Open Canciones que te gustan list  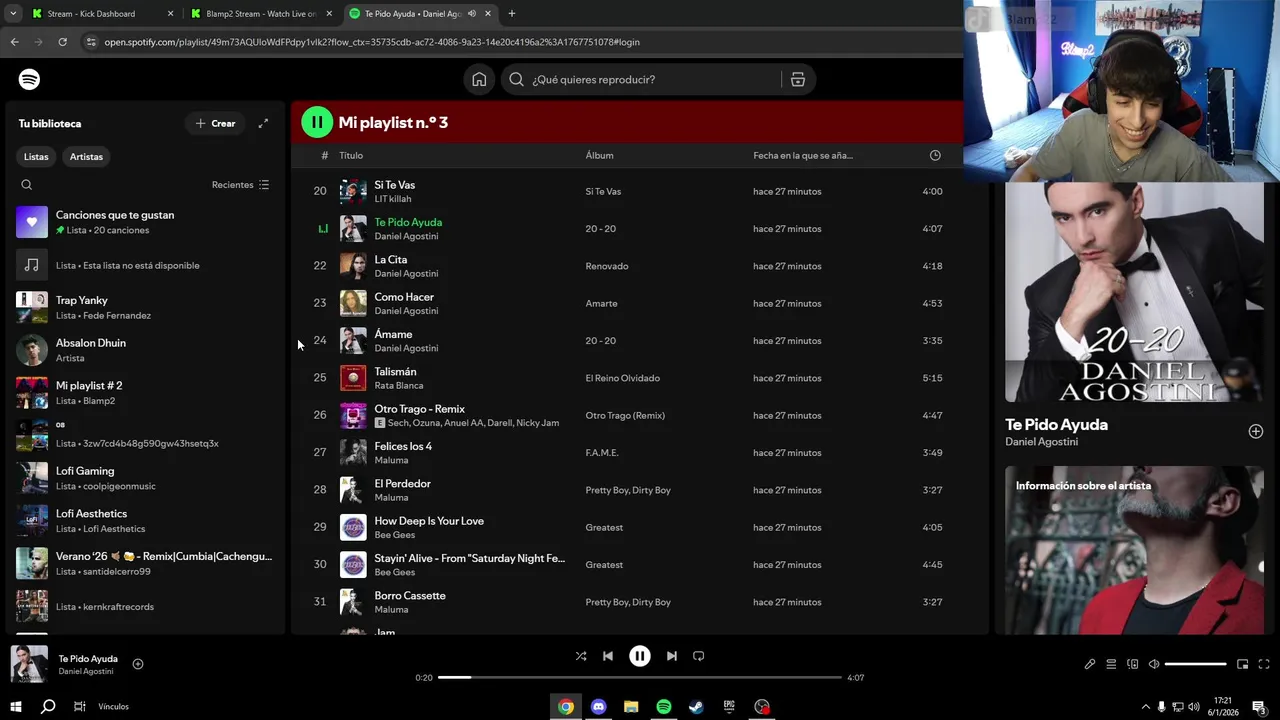tap(145, 222)
